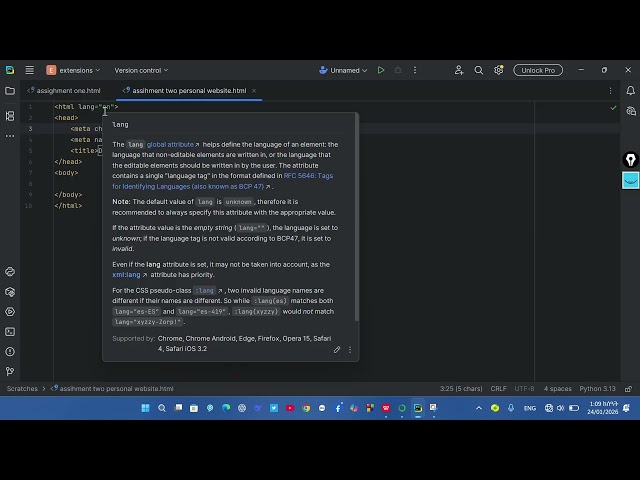Click the closing </html> tag
The image size is (640, 480).
coord(68,206)
